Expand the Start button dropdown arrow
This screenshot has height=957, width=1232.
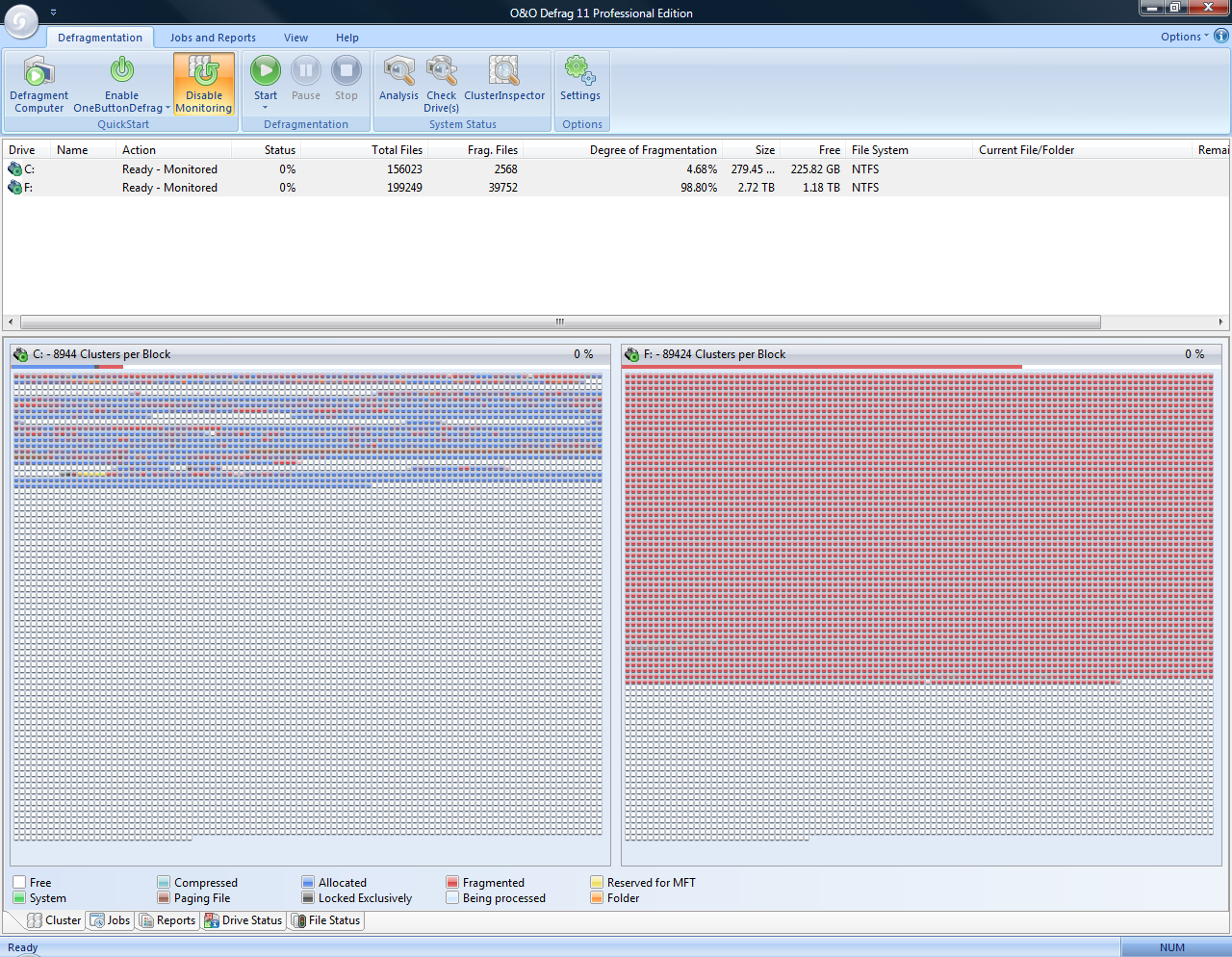click(266, 107)
